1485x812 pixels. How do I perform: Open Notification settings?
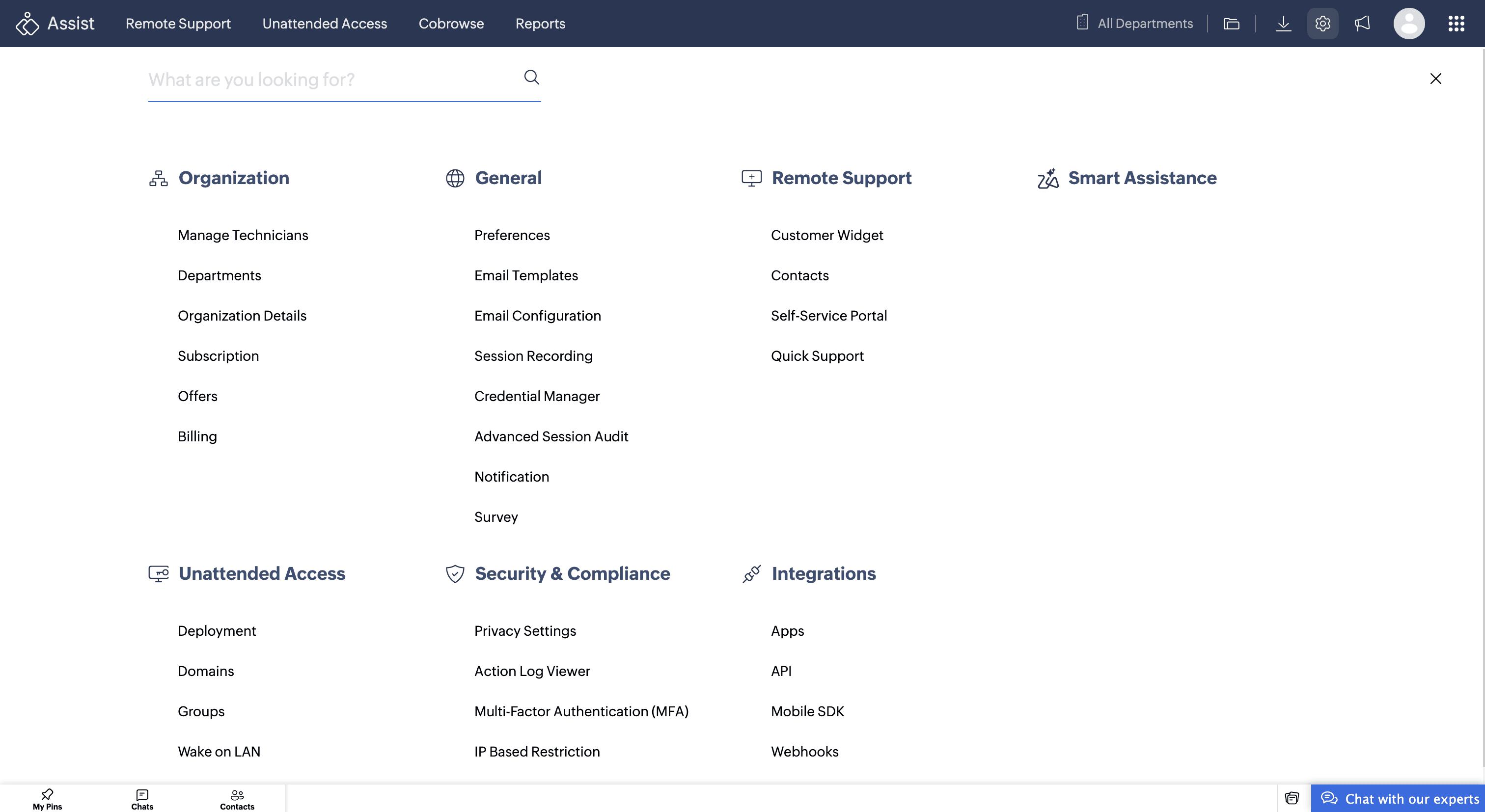(511, 477)
